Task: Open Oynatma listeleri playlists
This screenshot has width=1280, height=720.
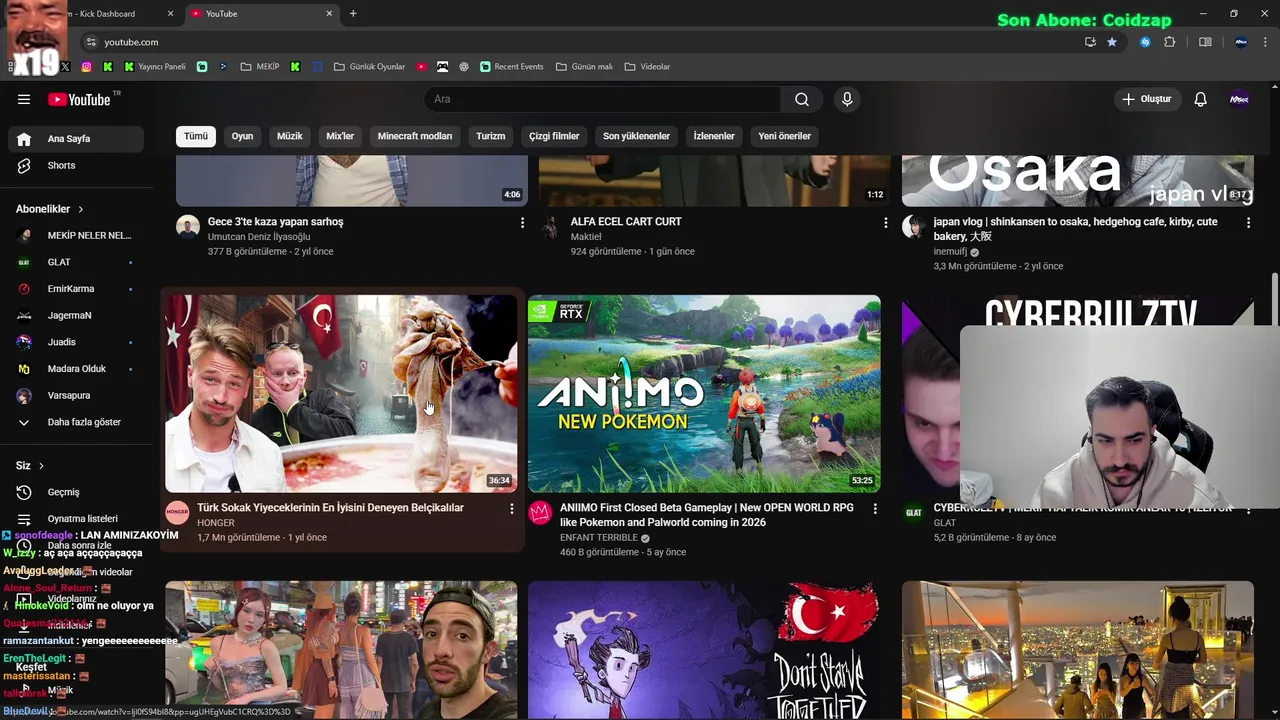Action: 76,519
